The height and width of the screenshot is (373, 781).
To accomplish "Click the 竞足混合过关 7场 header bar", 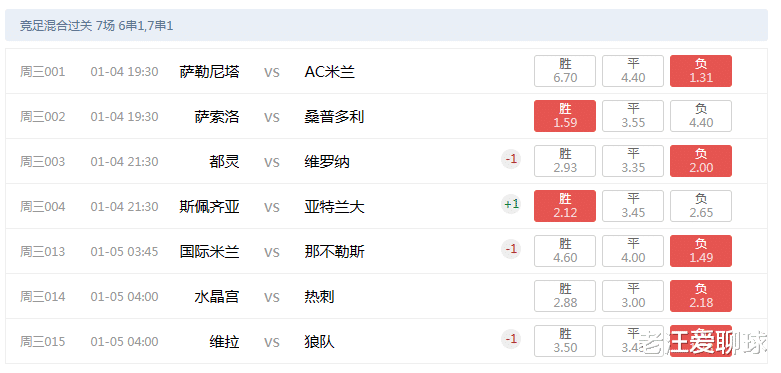I will [x=387, y=25].
